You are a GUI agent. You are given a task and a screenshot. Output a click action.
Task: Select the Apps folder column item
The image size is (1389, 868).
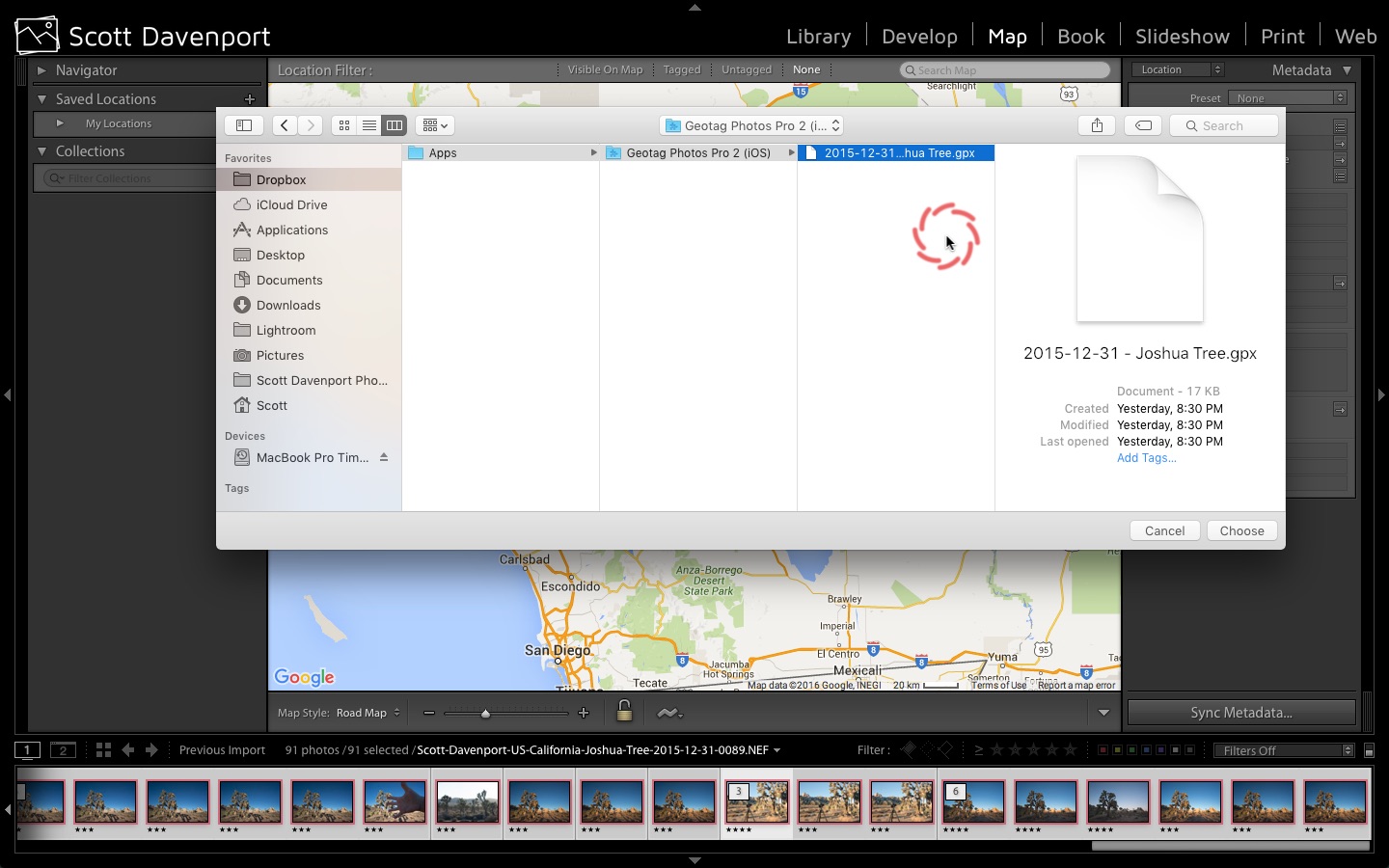[x=501, y=152]
